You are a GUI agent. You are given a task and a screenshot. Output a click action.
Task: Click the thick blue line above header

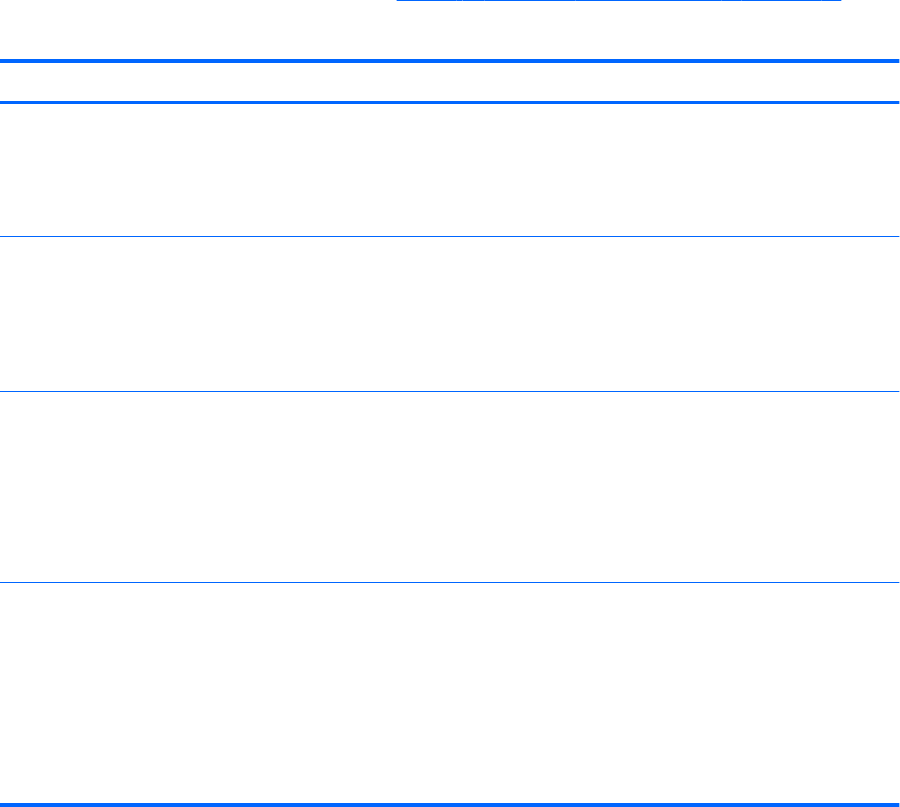point(450,62)
